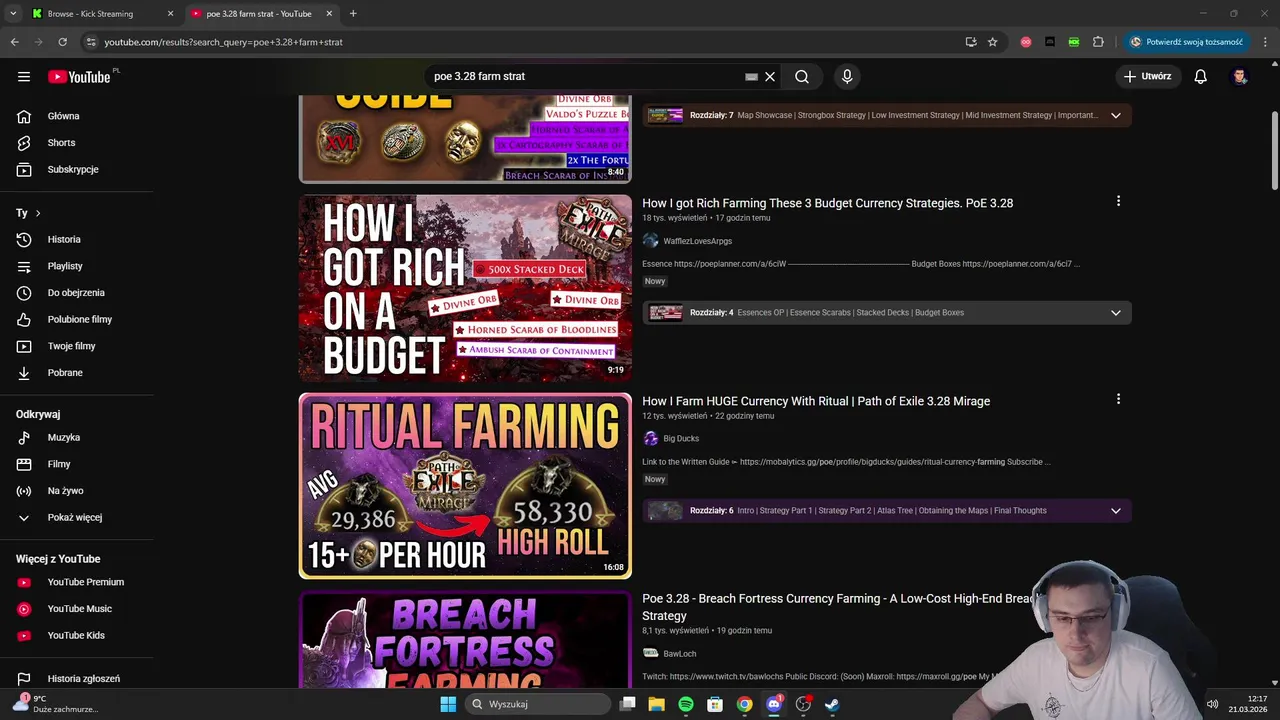Open Discord from the taskbar
The image size is (1280, 720).
click(773, 704)
